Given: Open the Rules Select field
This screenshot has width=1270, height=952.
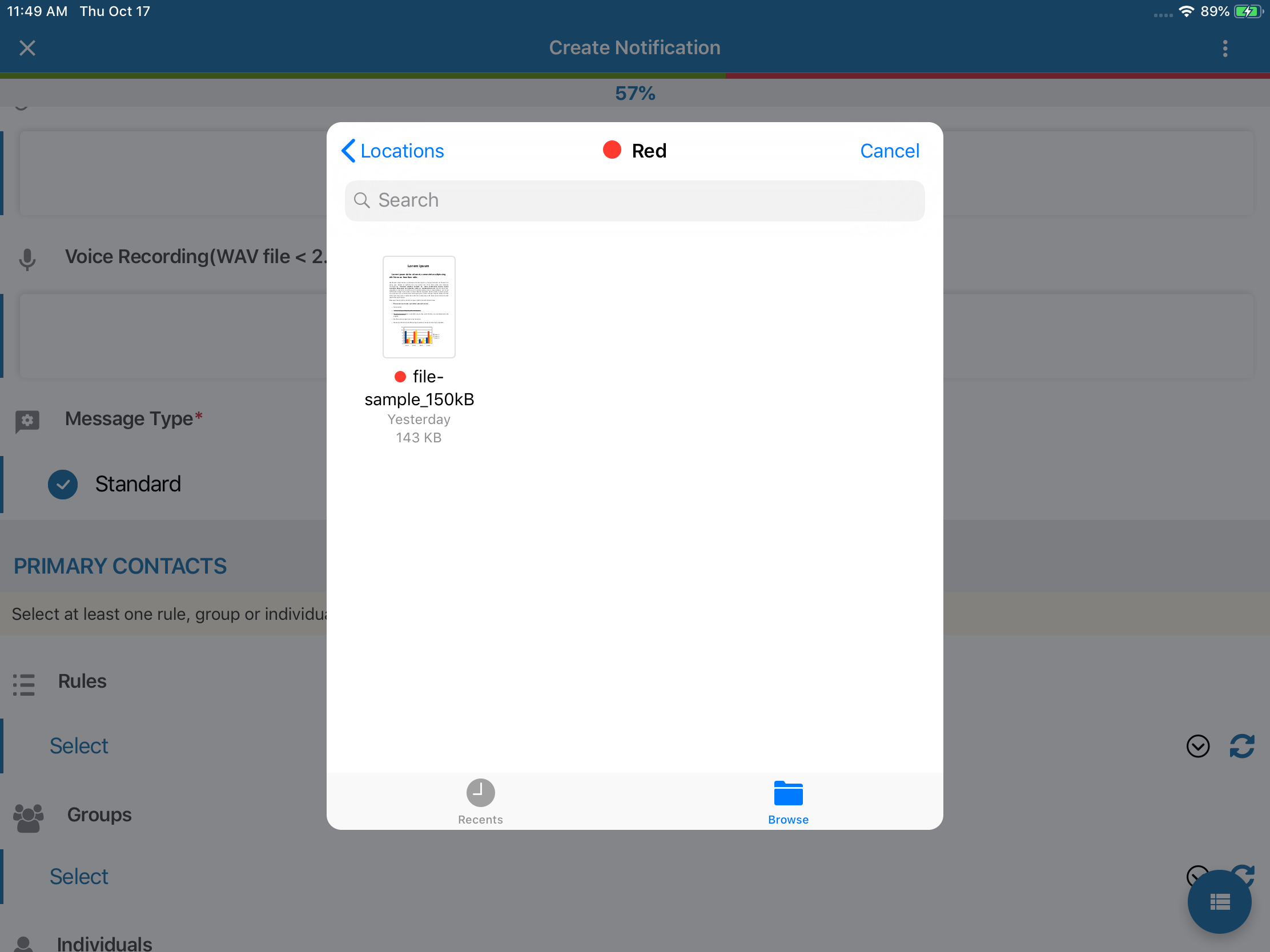Looking at the screenshot, I should (79, 745).
